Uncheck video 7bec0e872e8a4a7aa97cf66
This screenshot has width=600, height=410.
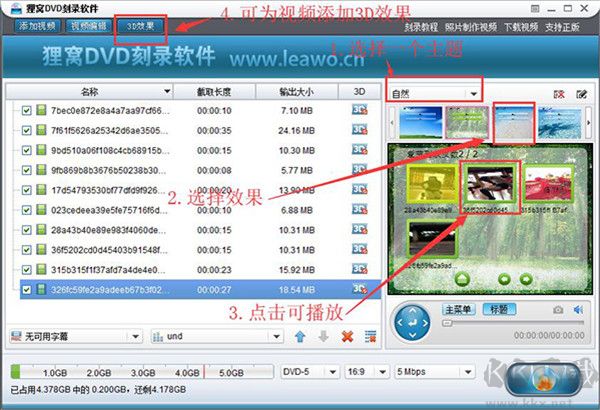(26, 111)
